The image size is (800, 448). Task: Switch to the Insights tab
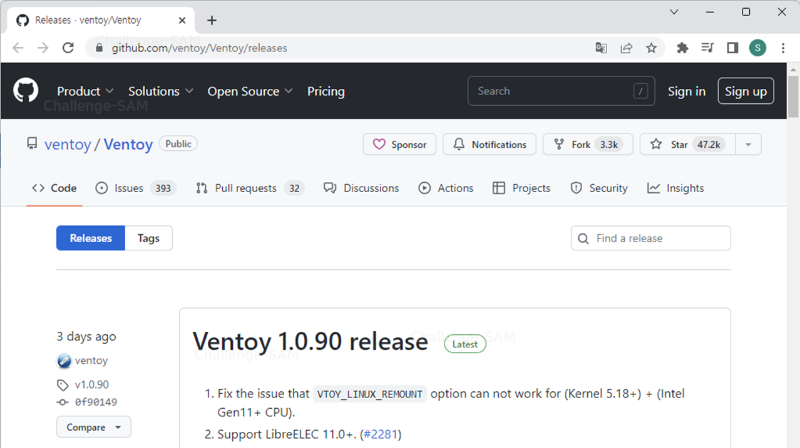676,188
